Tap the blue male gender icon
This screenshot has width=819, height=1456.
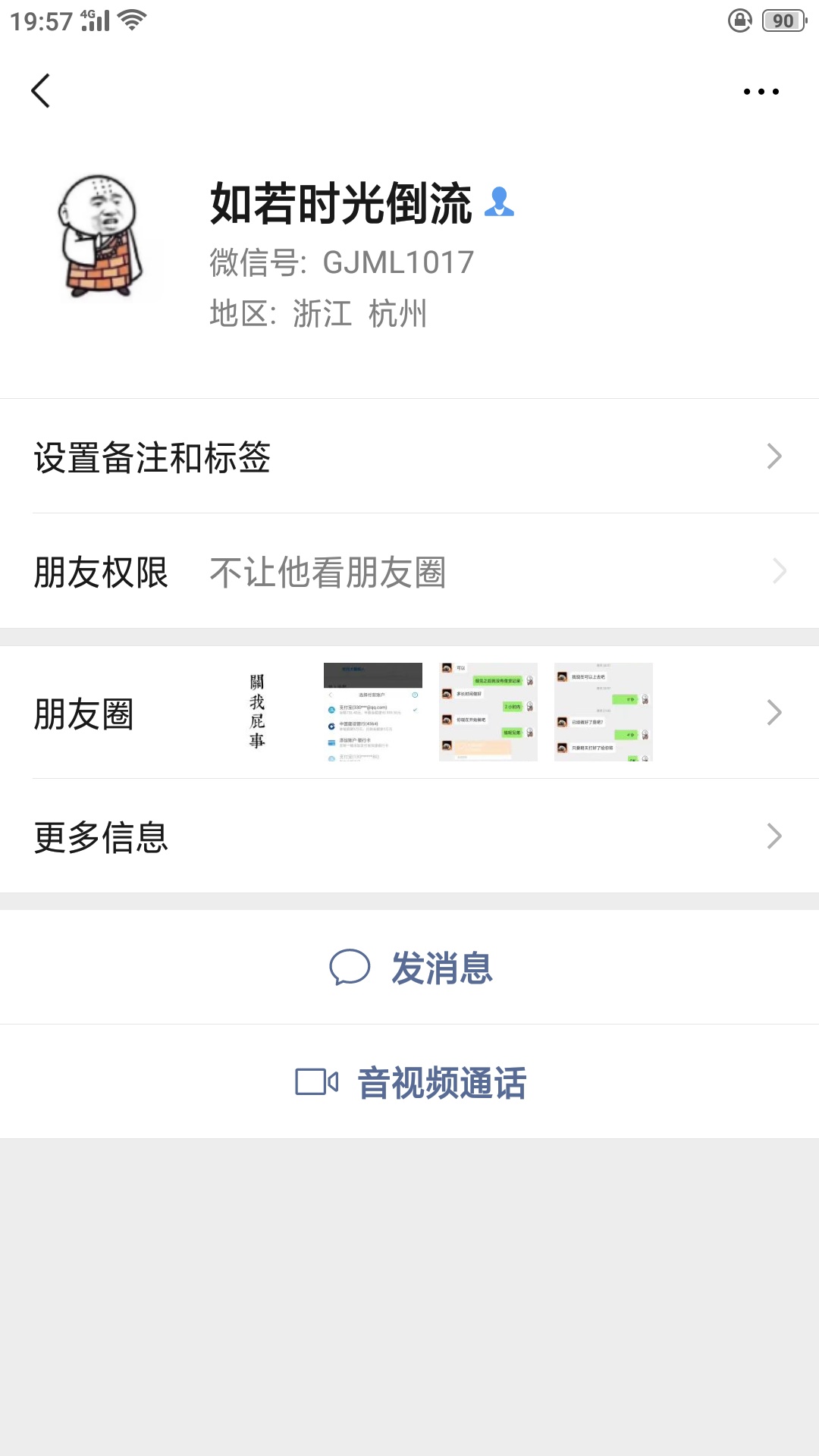pyautogui.click(x=499, y=202)
